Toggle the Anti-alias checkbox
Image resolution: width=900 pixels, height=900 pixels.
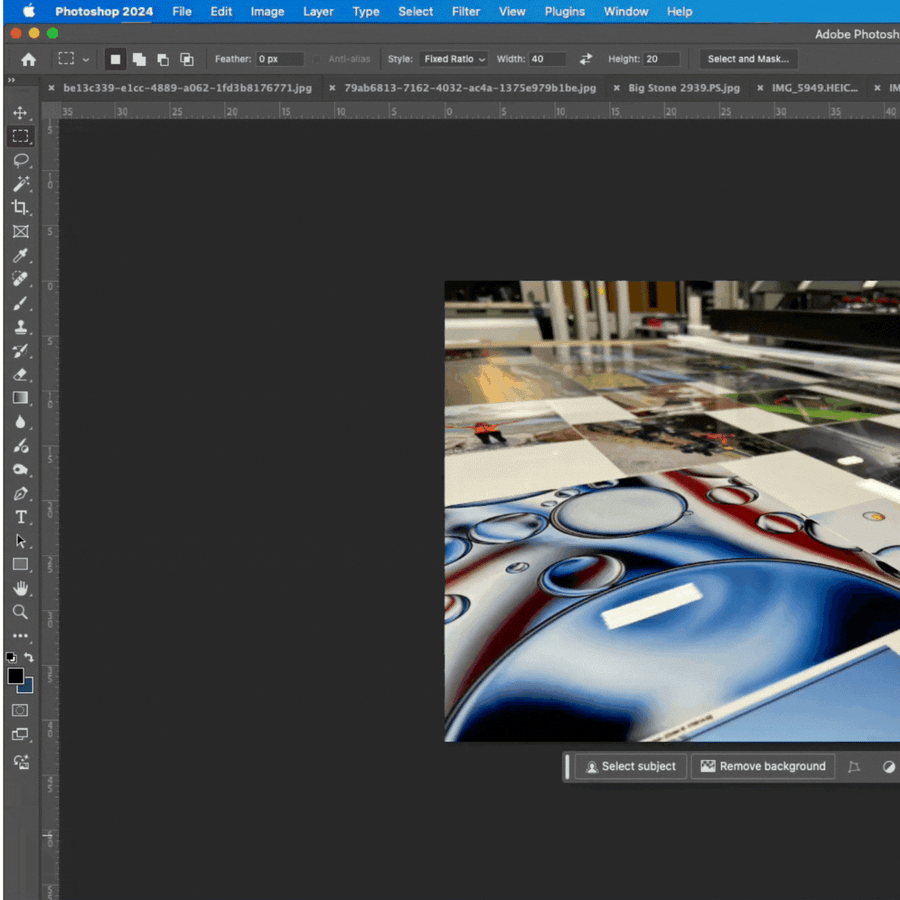tap(316, 59)
